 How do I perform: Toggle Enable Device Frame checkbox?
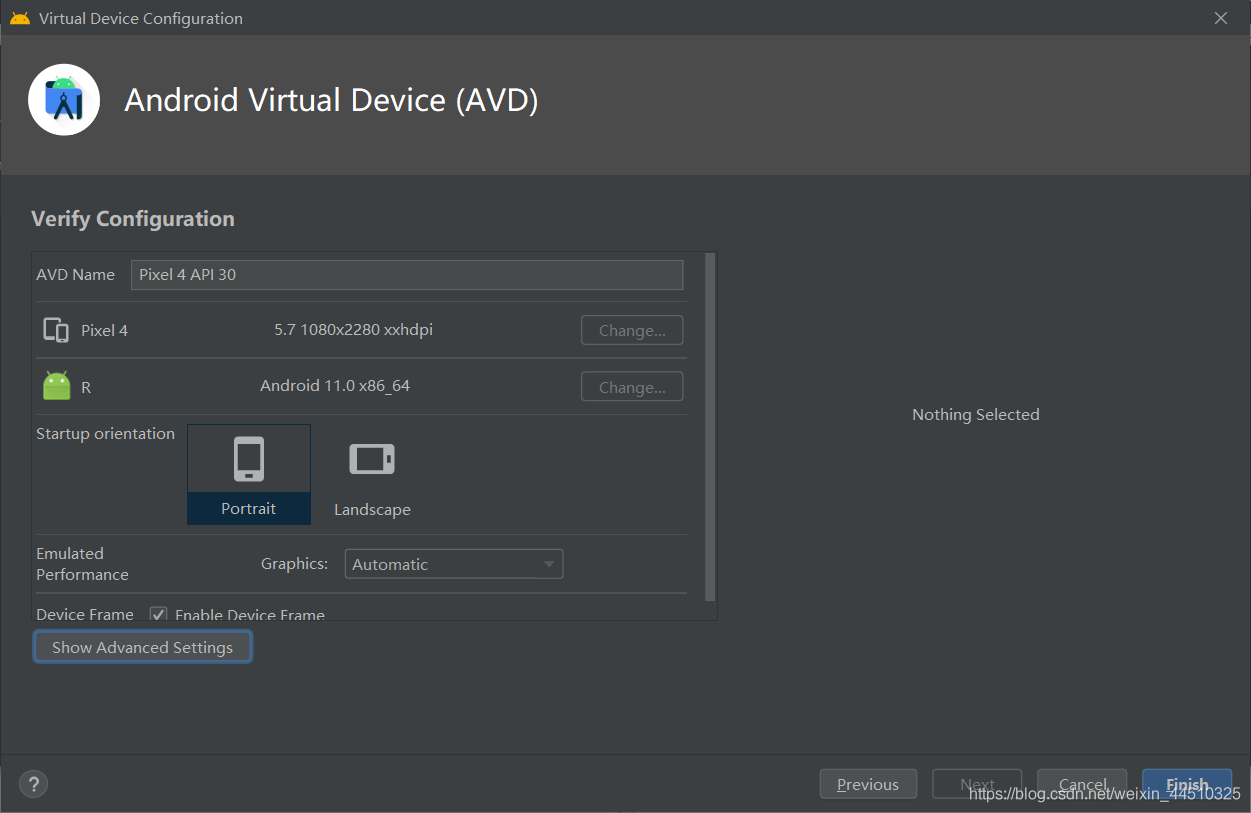(x=158, y=614)
